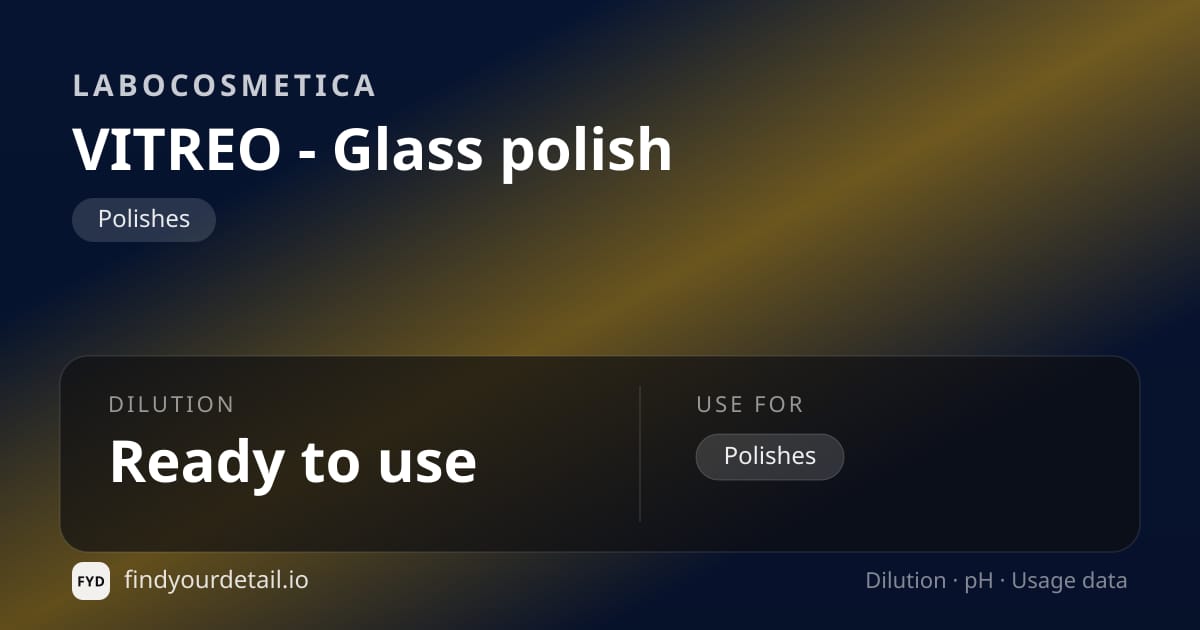Click the USE FOR section label
The width and height of the screenshot is (1200, 630).
click(x=750, y=405)
